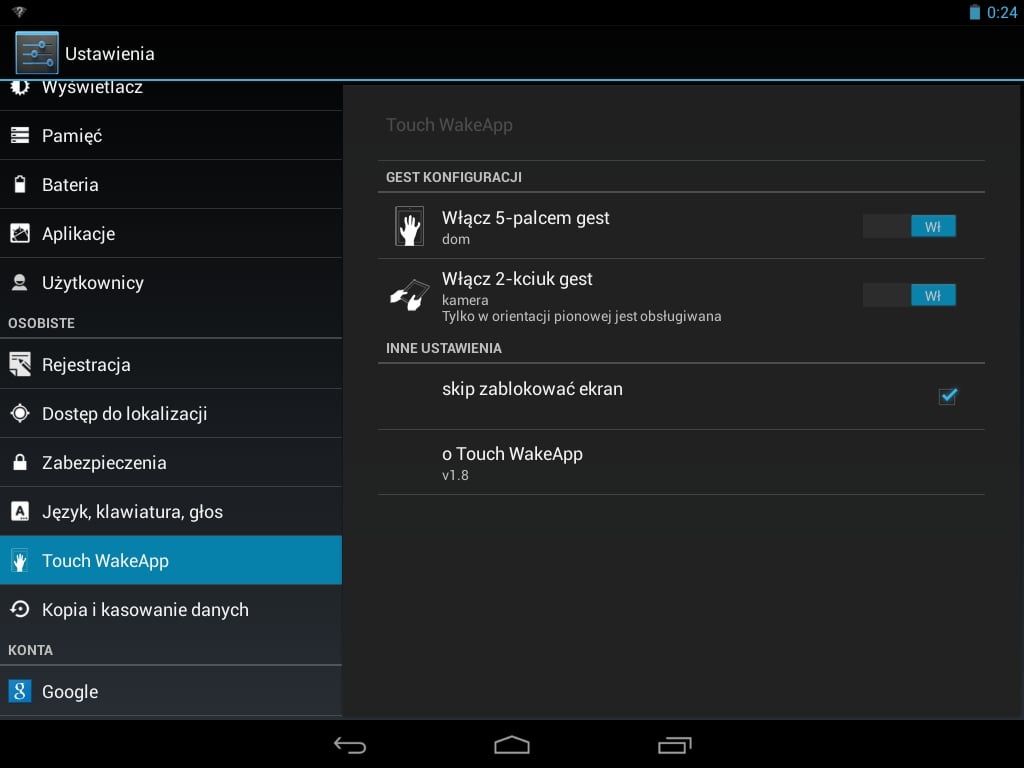Image resolution: width=1024 pixels, height=768 pixels.
Task: Open Pamięć settings
Action: tap(171, 135)
